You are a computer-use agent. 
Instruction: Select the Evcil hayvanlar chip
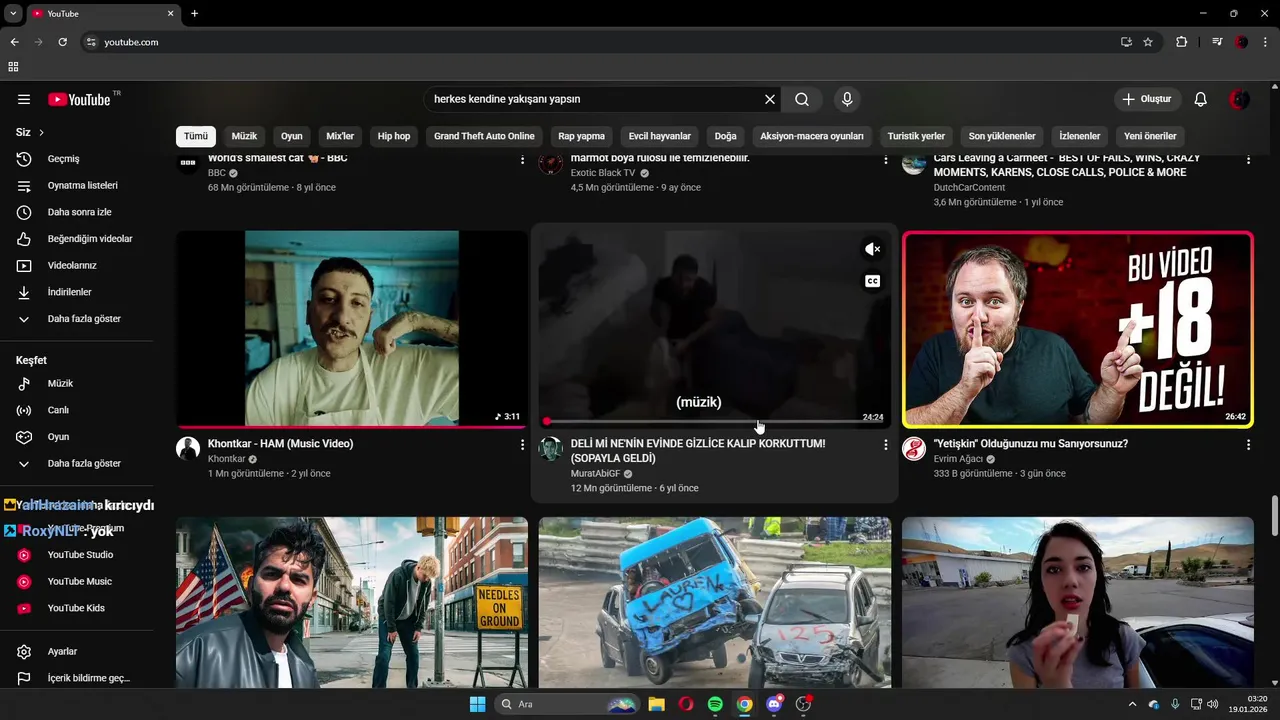tap(660, 136)
